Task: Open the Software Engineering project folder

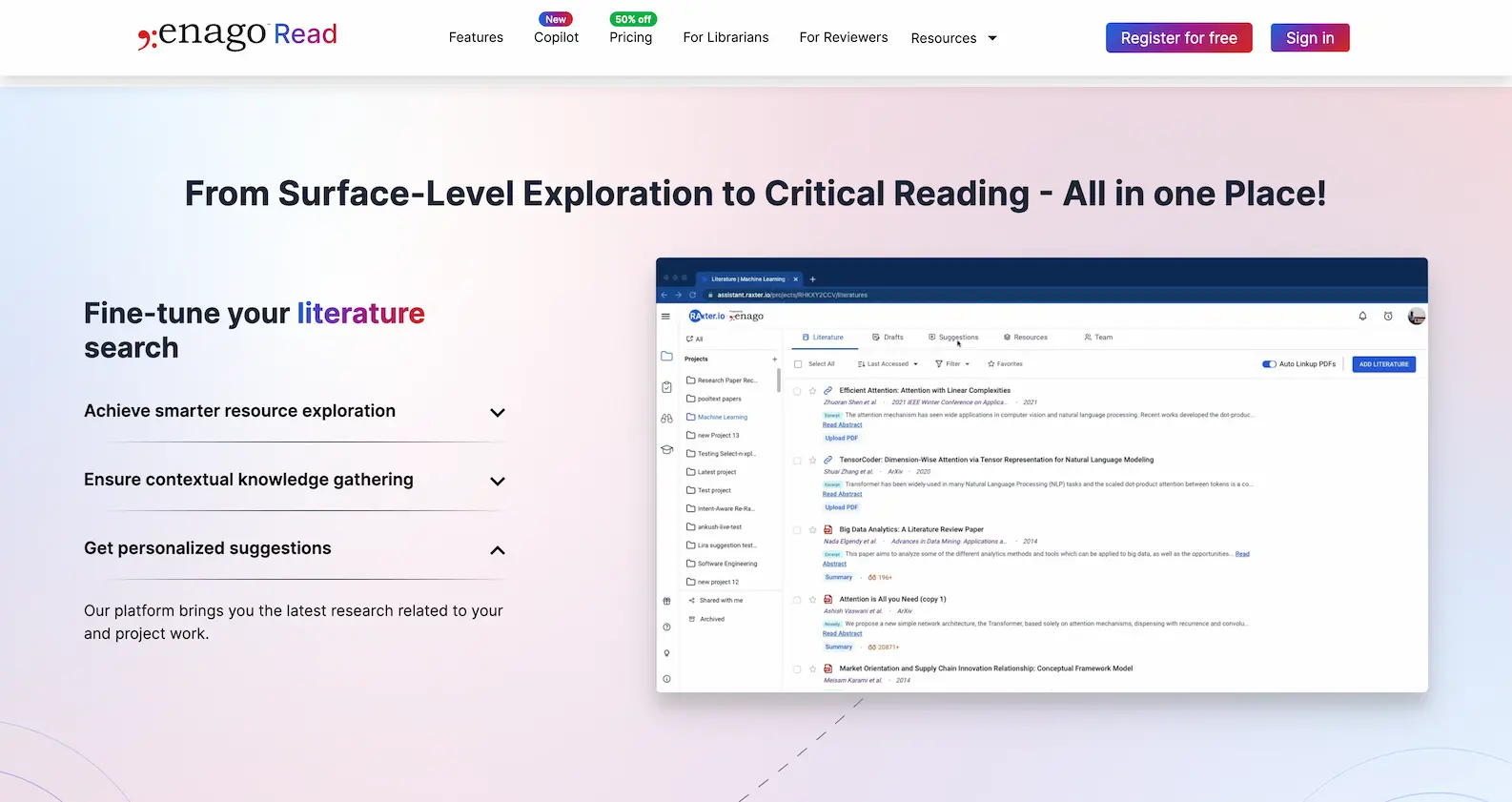Action: 722,564
